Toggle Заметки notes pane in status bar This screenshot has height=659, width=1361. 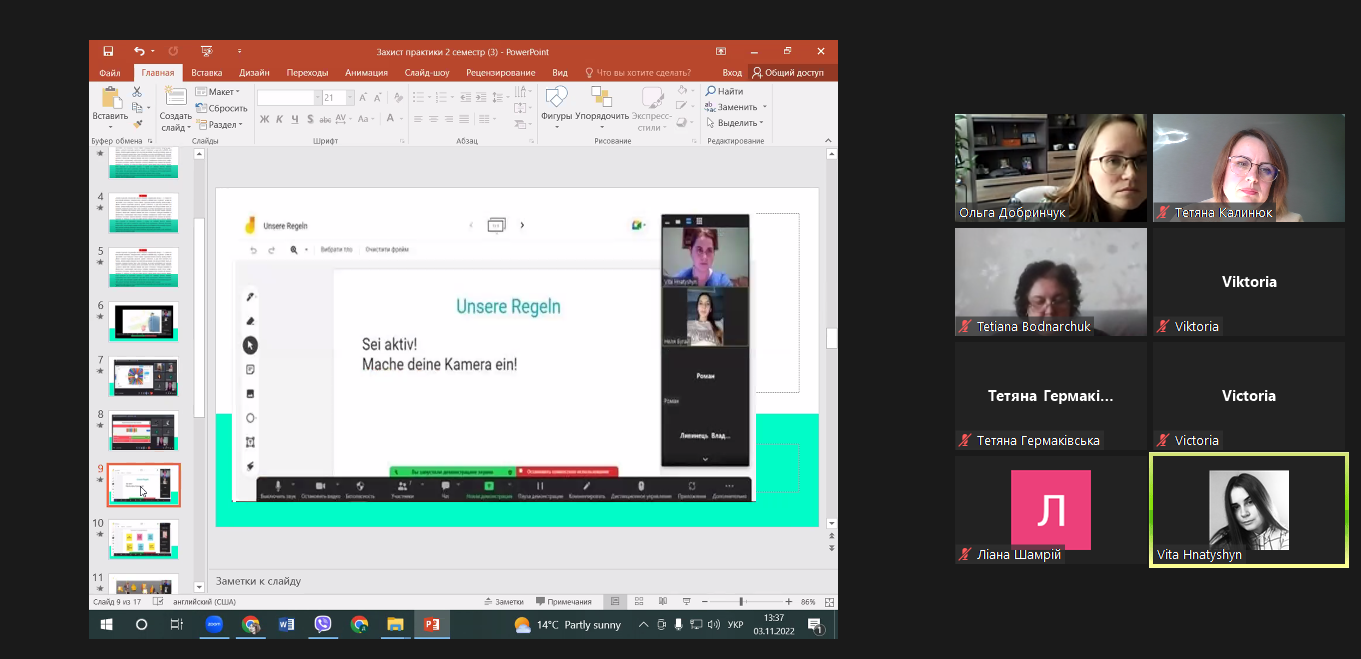click(x=503, y=602)
